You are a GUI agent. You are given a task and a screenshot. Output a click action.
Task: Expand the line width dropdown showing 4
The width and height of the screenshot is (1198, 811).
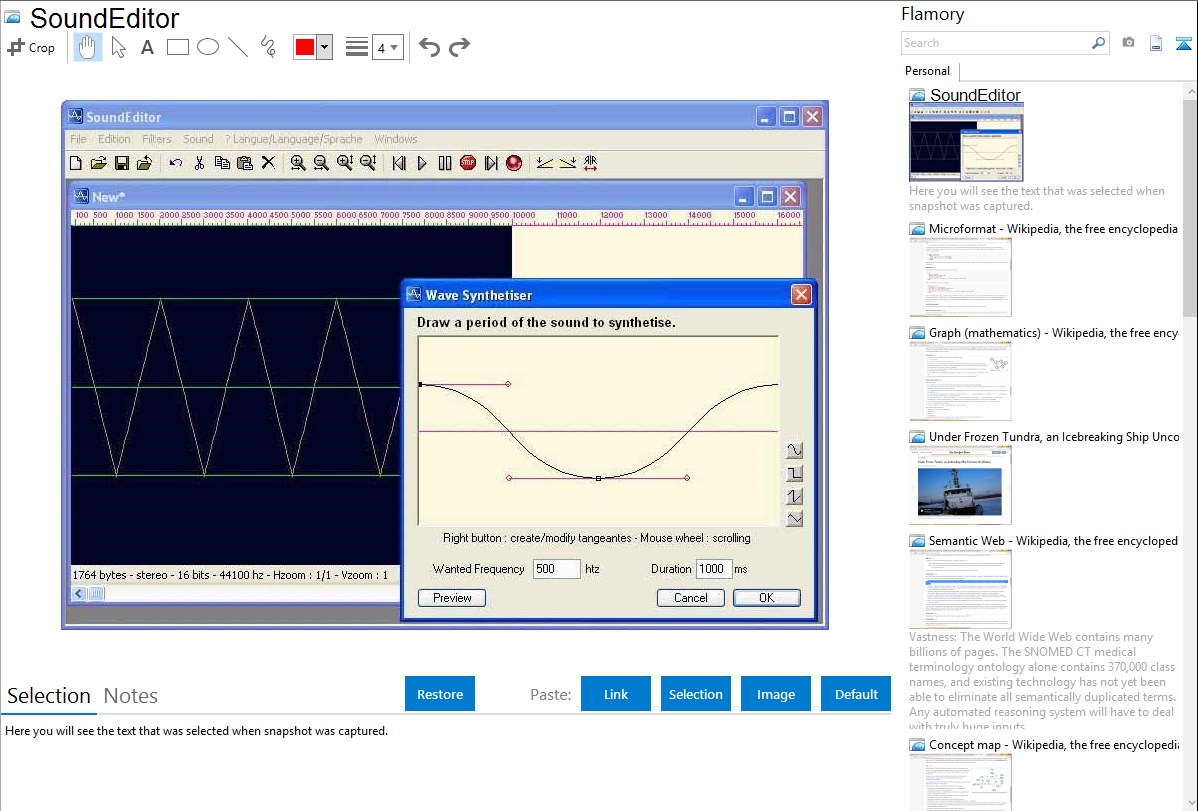(387, 47)
